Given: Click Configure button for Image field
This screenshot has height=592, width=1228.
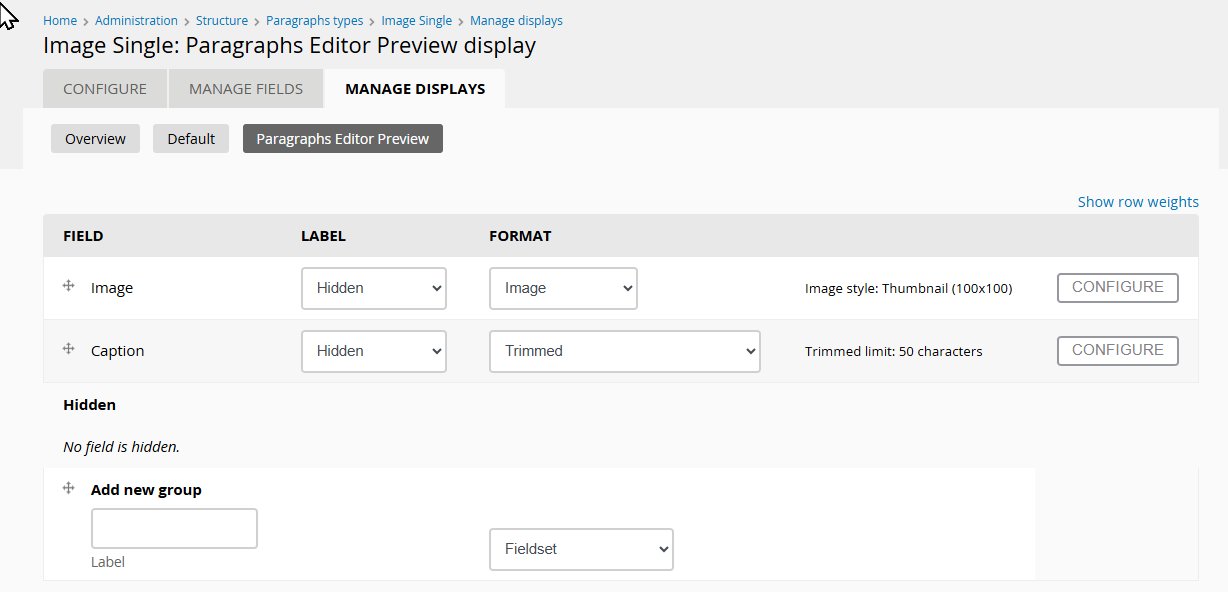Looking at the screenshot, I should (x=1117, y=287).
